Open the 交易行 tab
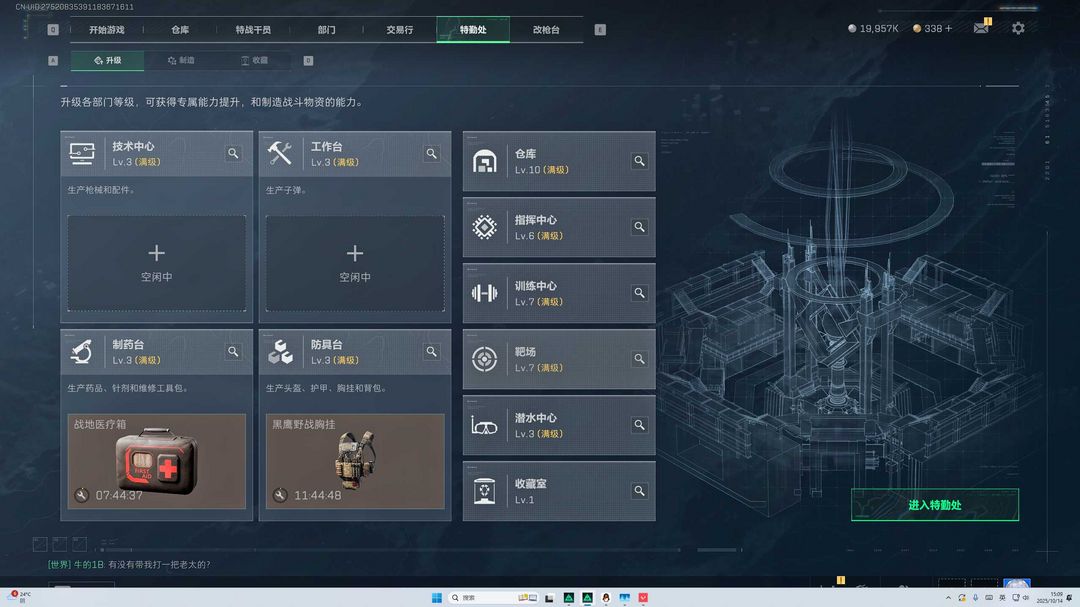The width and height of the screenshot is (1080, 607). 400,30
